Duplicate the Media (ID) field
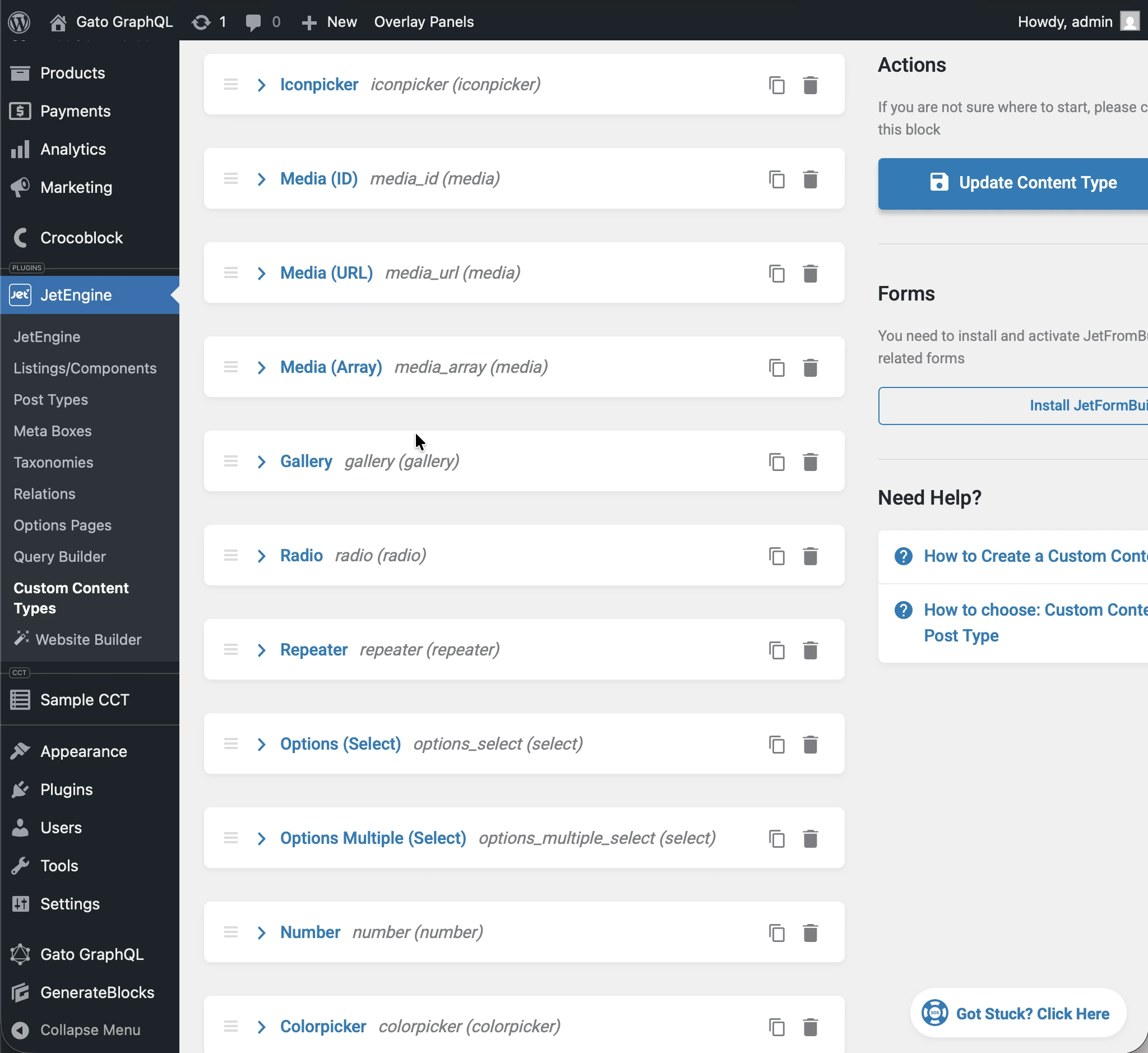Image resolution: width=1148 pixels, height=1053 pixels. 776,179
